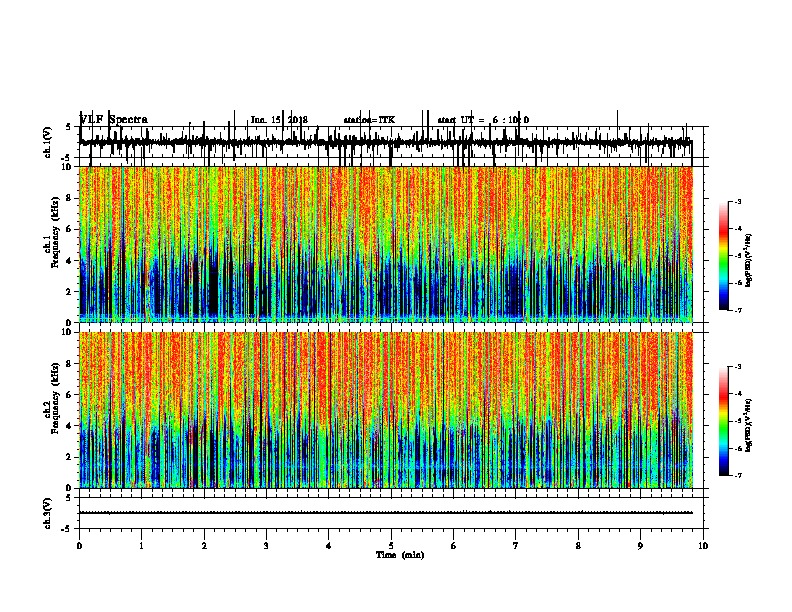Click the "VLF Spectra" plot title
The image size is (792, 612).
click(114, 120)
